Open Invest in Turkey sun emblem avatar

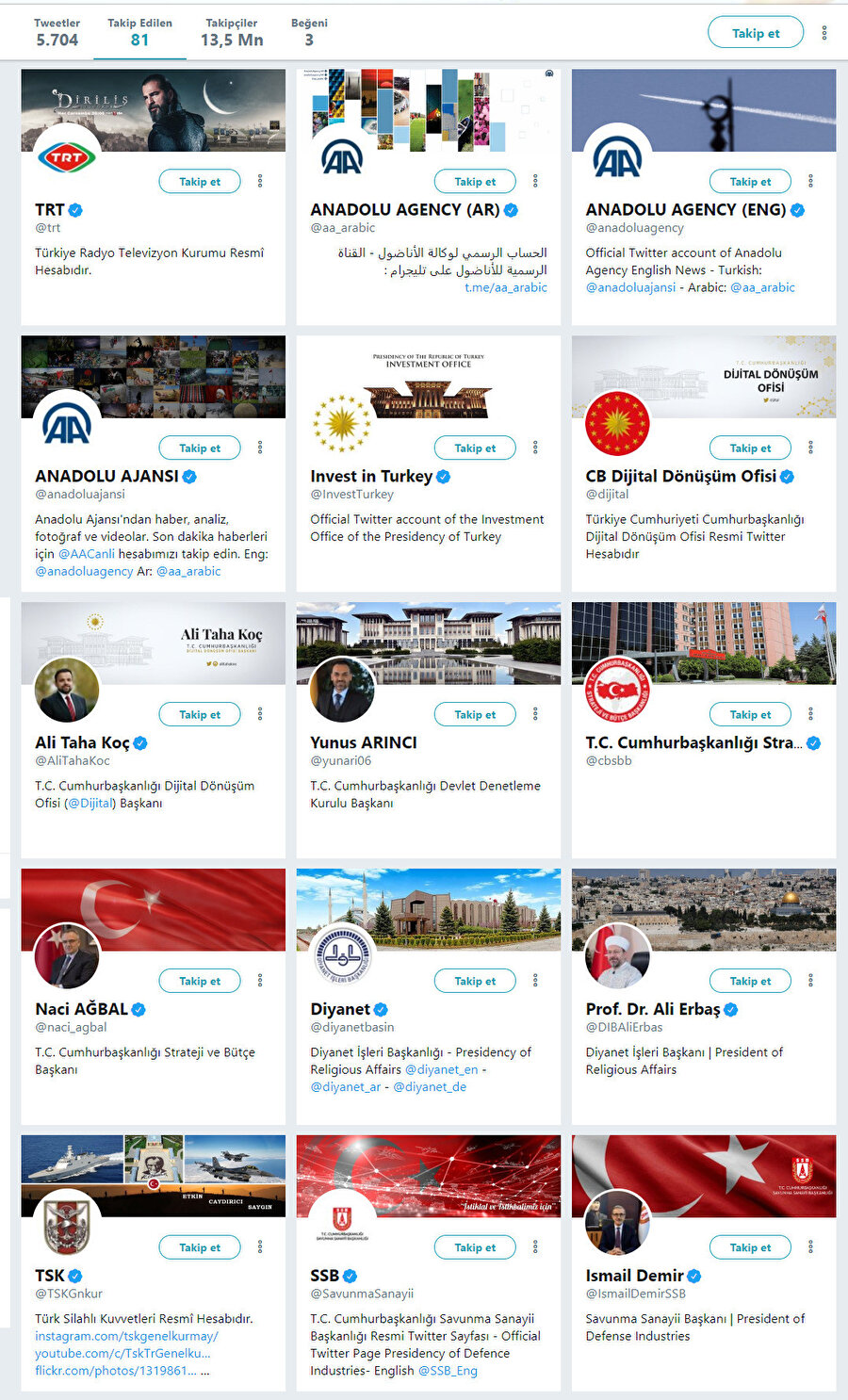(x=342, y=423)
